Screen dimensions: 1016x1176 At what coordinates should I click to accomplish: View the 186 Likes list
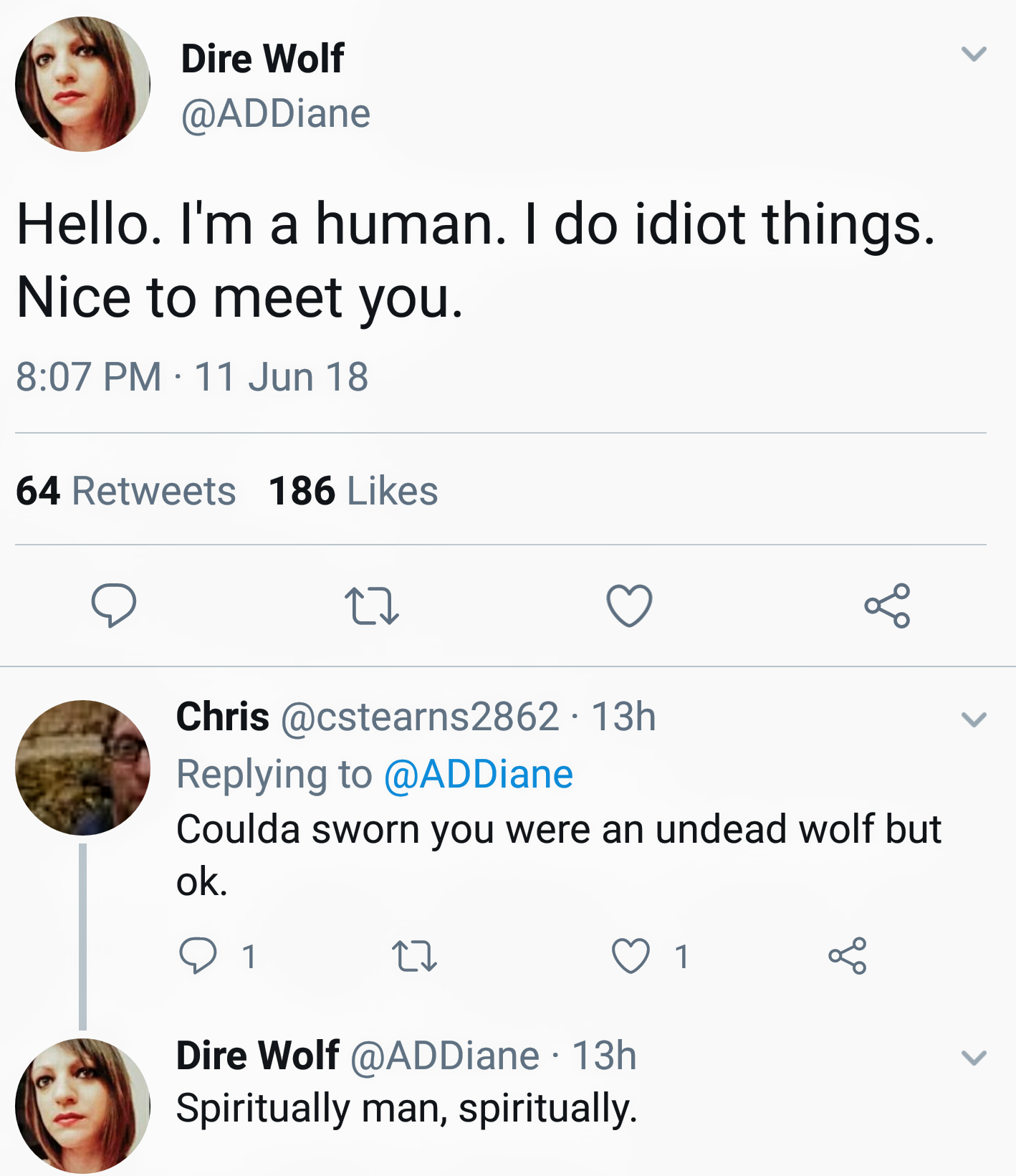(353, 491)
